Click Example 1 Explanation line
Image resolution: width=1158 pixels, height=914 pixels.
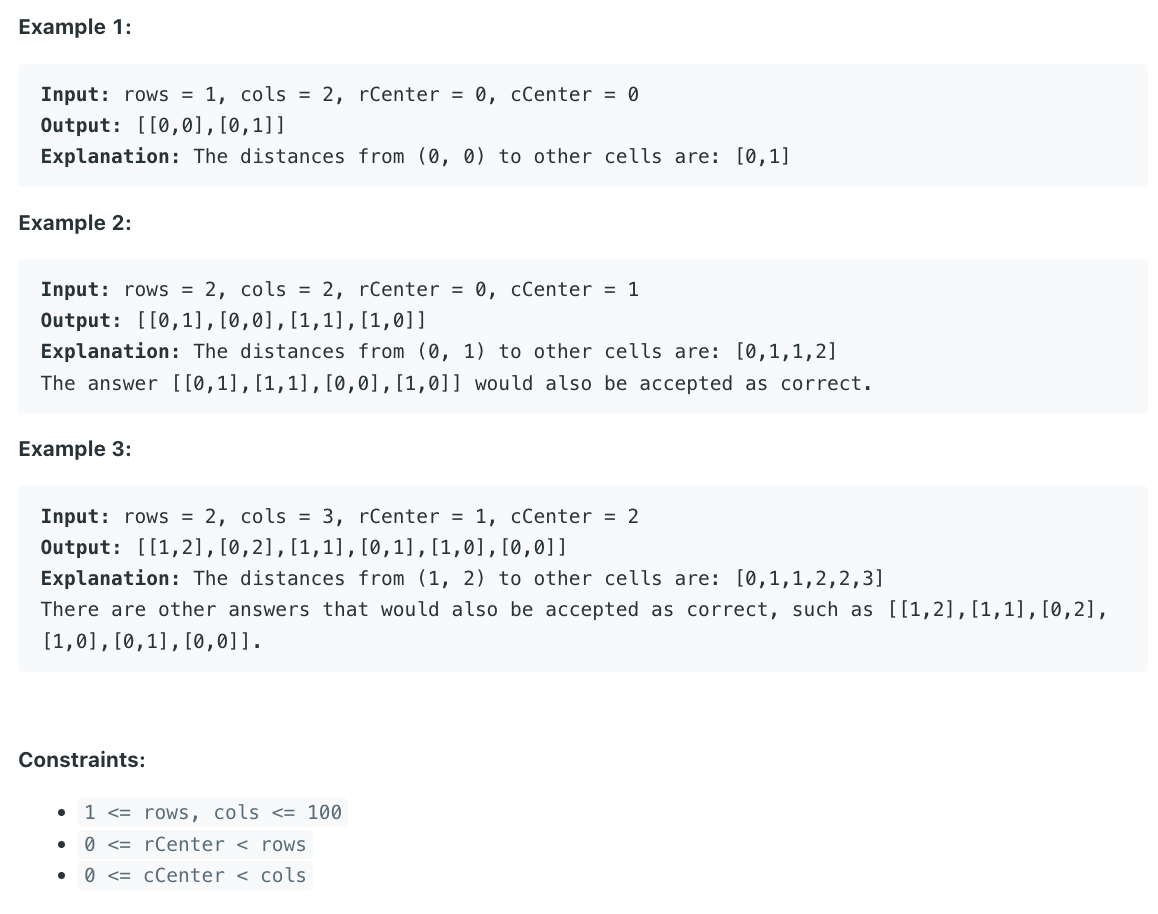pyautogui.click(x=415, y=157)
